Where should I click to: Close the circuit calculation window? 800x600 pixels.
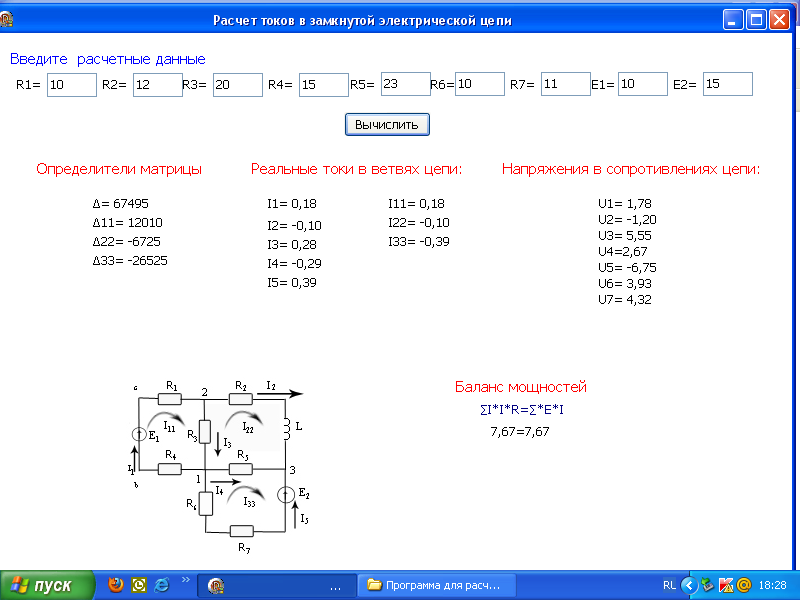(780, 20)
